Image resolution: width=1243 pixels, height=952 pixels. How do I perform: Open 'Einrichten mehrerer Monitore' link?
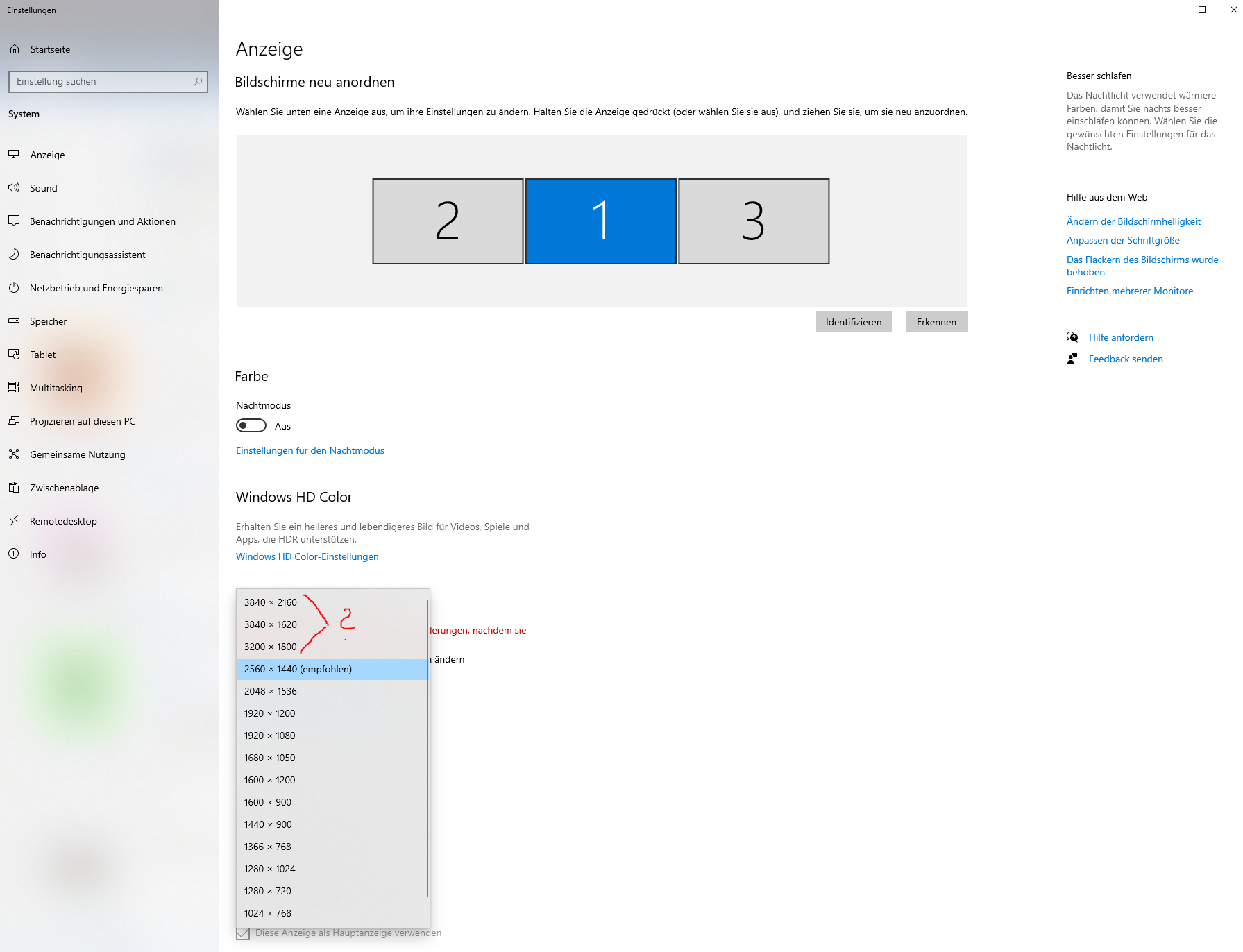tap(1130, 291)
